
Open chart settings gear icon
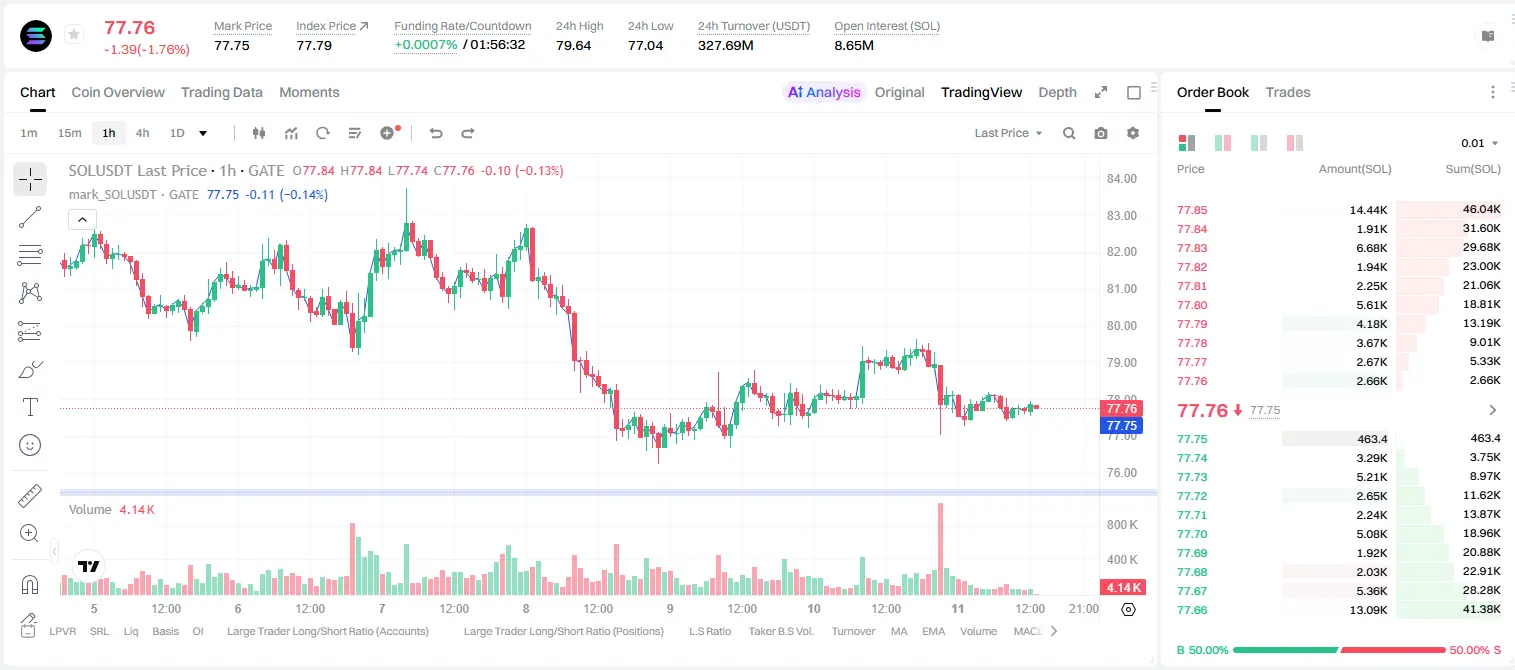point(1133,133)
